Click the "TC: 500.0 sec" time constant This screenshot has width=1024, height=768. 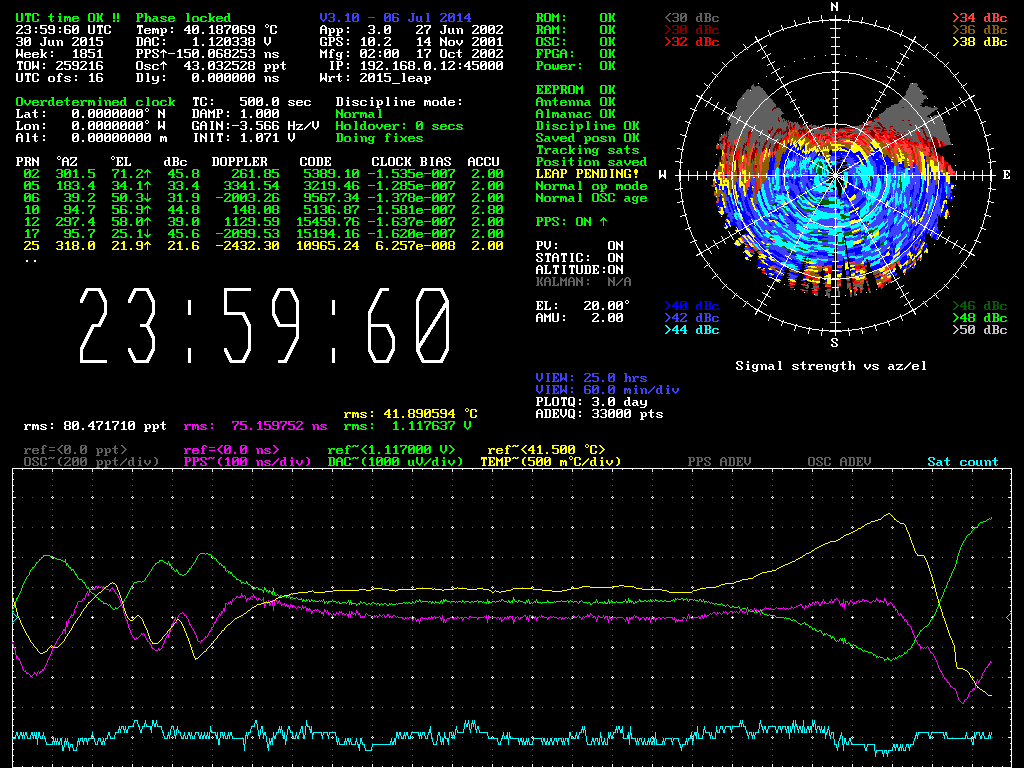click(x=251, y=102)
